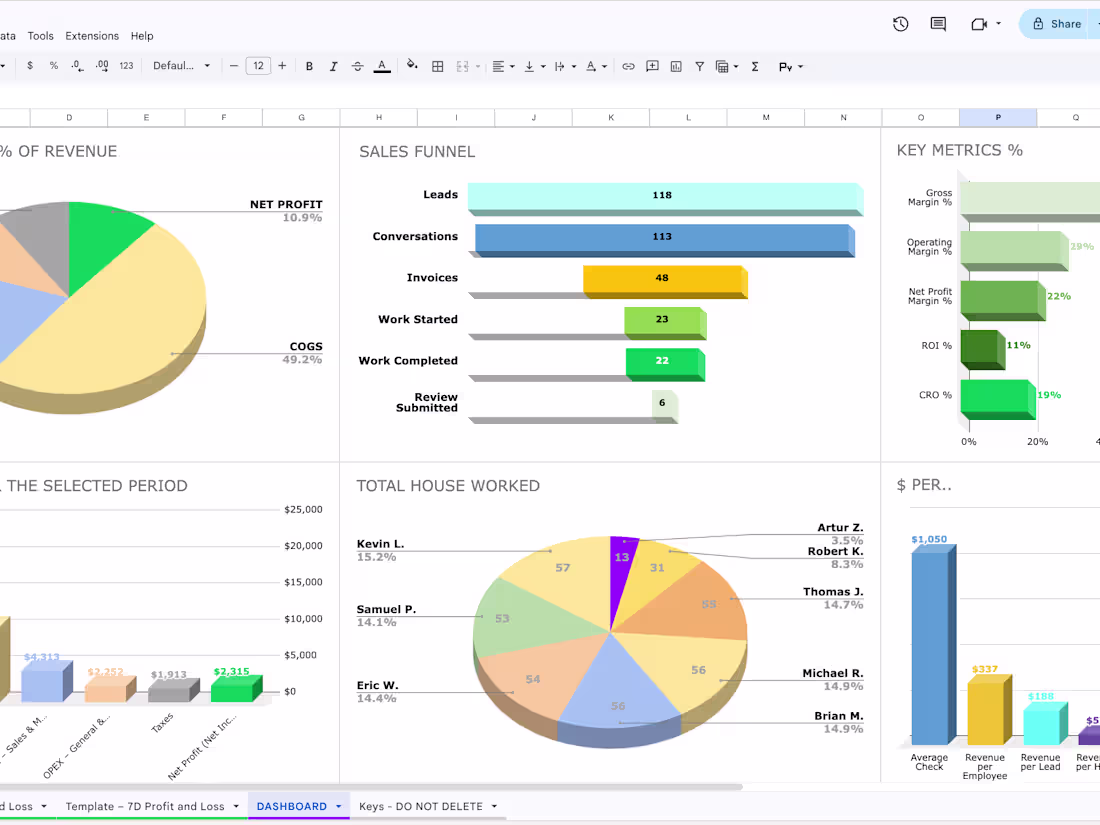
Task: Open the Extensions menu
Action: pos(92,36)
